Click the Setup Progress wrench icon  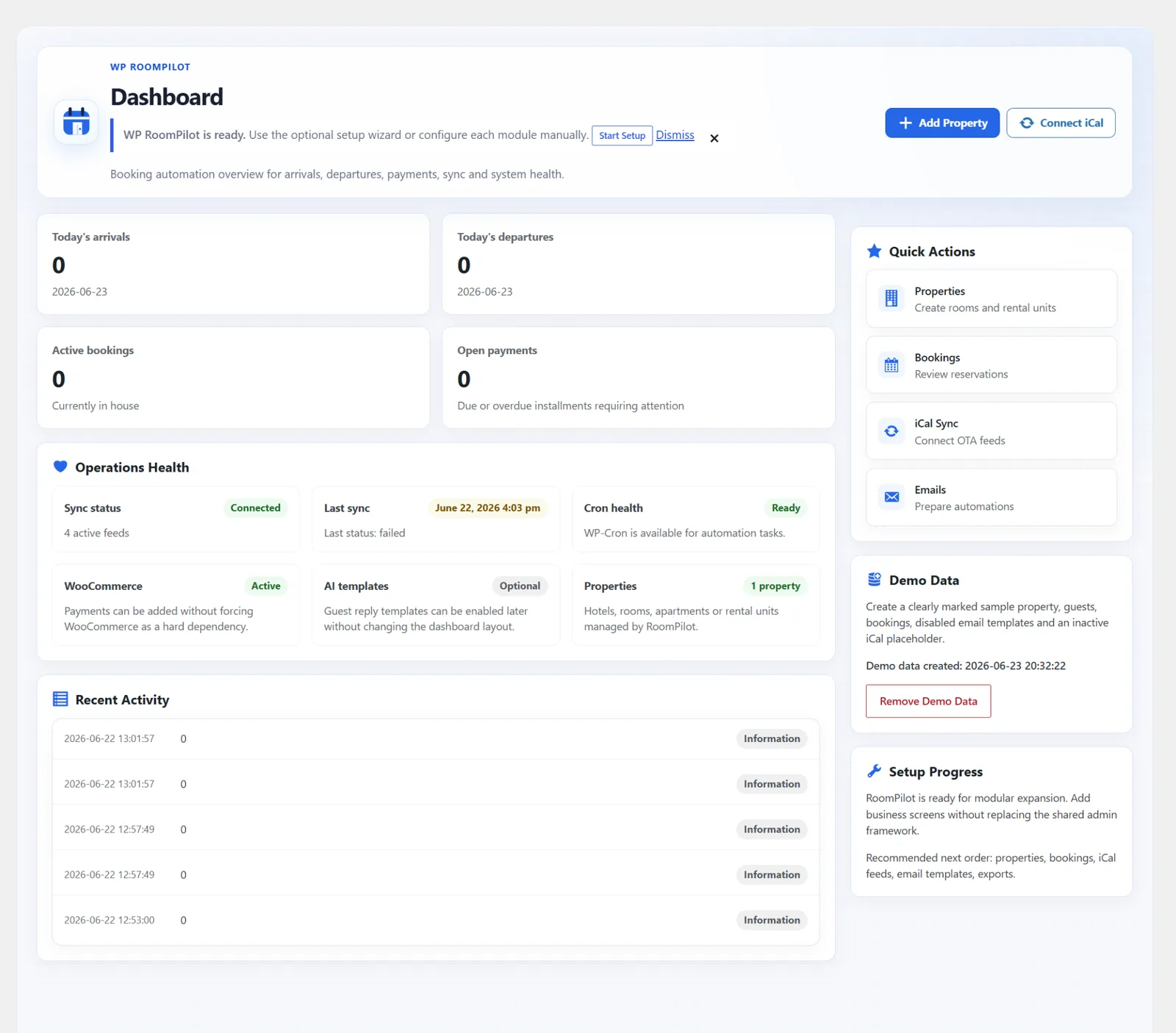click(874, 771)
